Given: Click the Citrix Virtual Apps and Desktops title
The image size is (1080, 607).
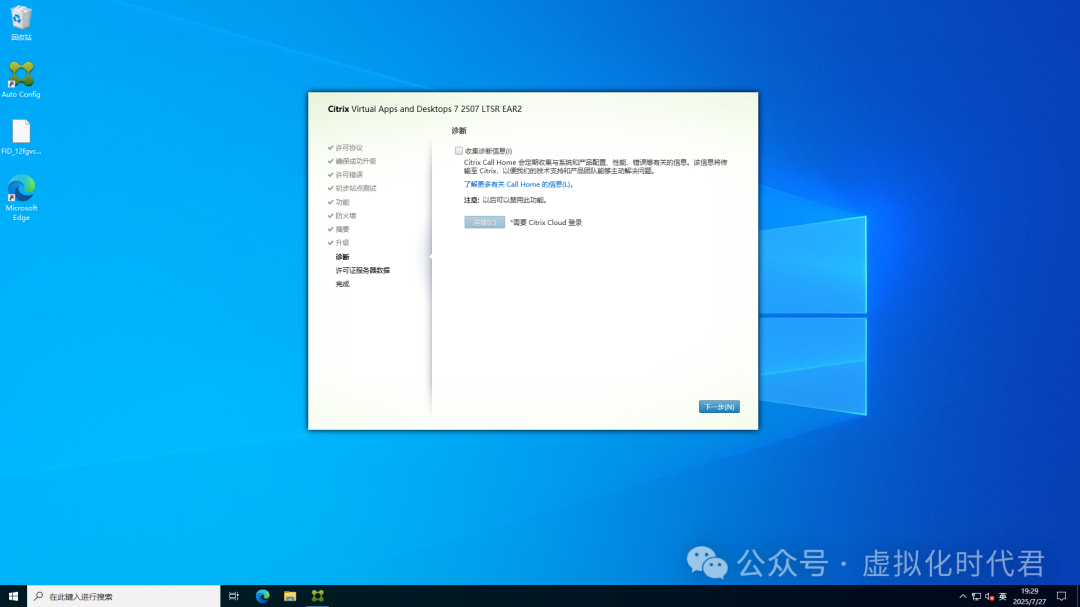Looking at the screenshot, I should (425, 109).
